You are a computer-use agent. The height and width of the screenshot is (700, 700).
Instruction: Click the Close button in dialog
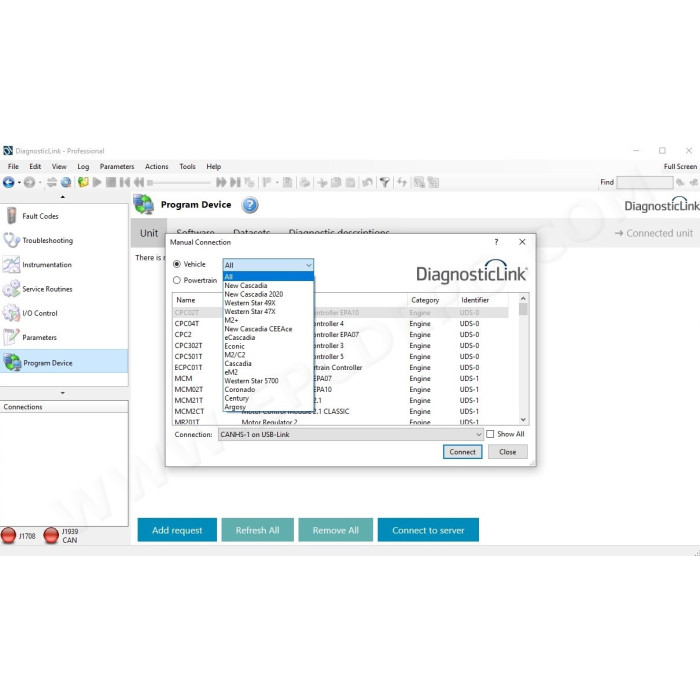(508, 452)
